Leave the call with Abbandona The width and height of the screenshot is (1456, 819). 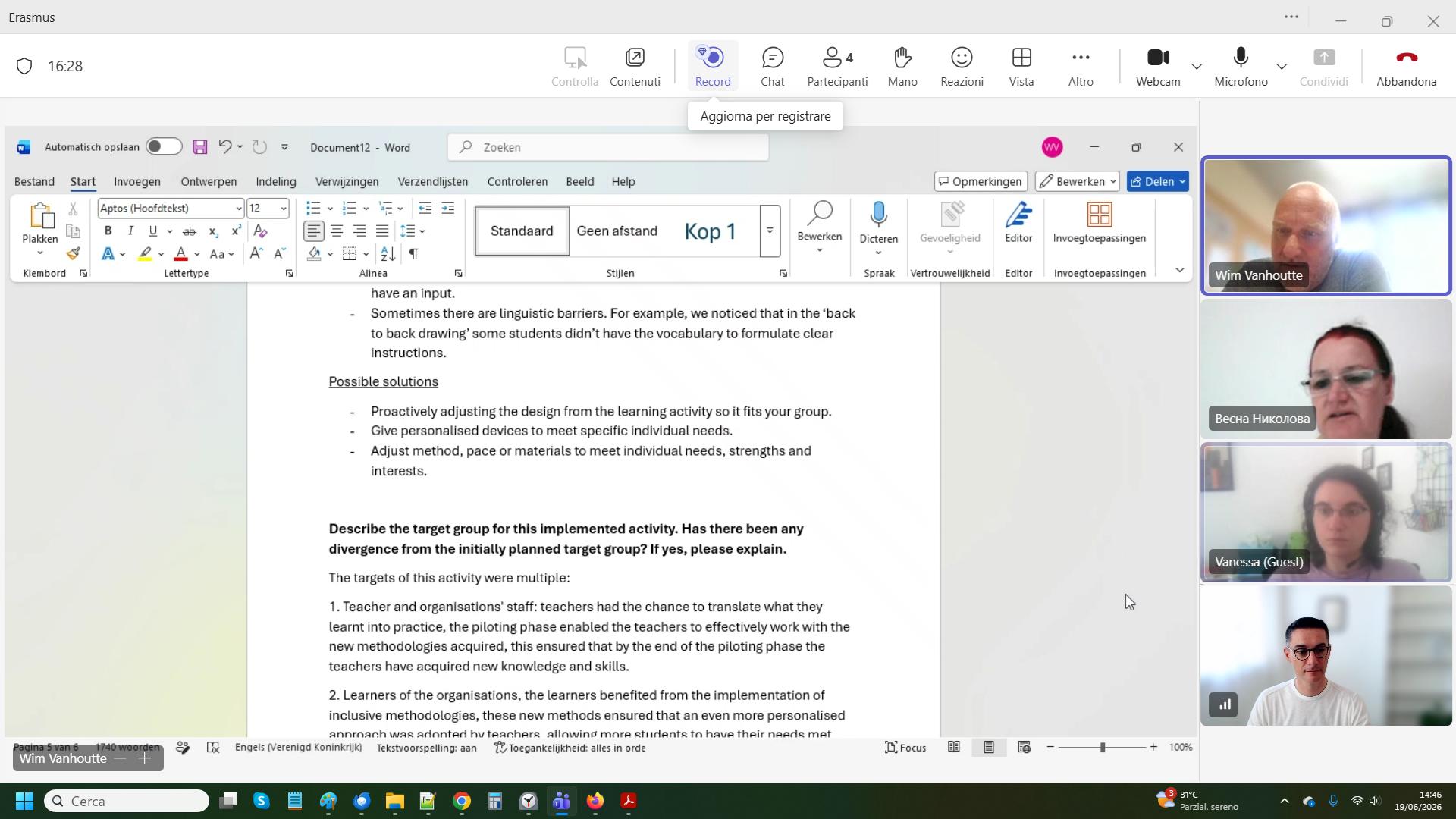coord(1406,67)
